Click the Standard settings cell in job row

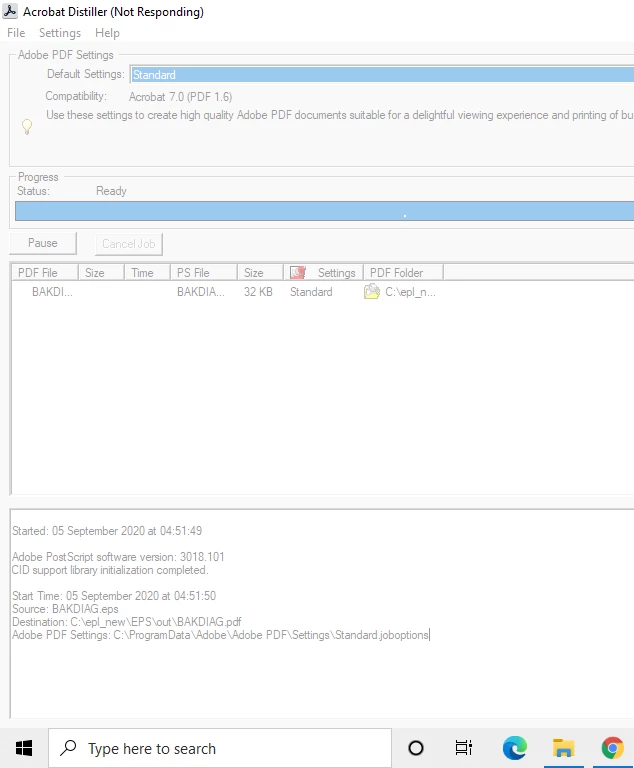[311, 292]
